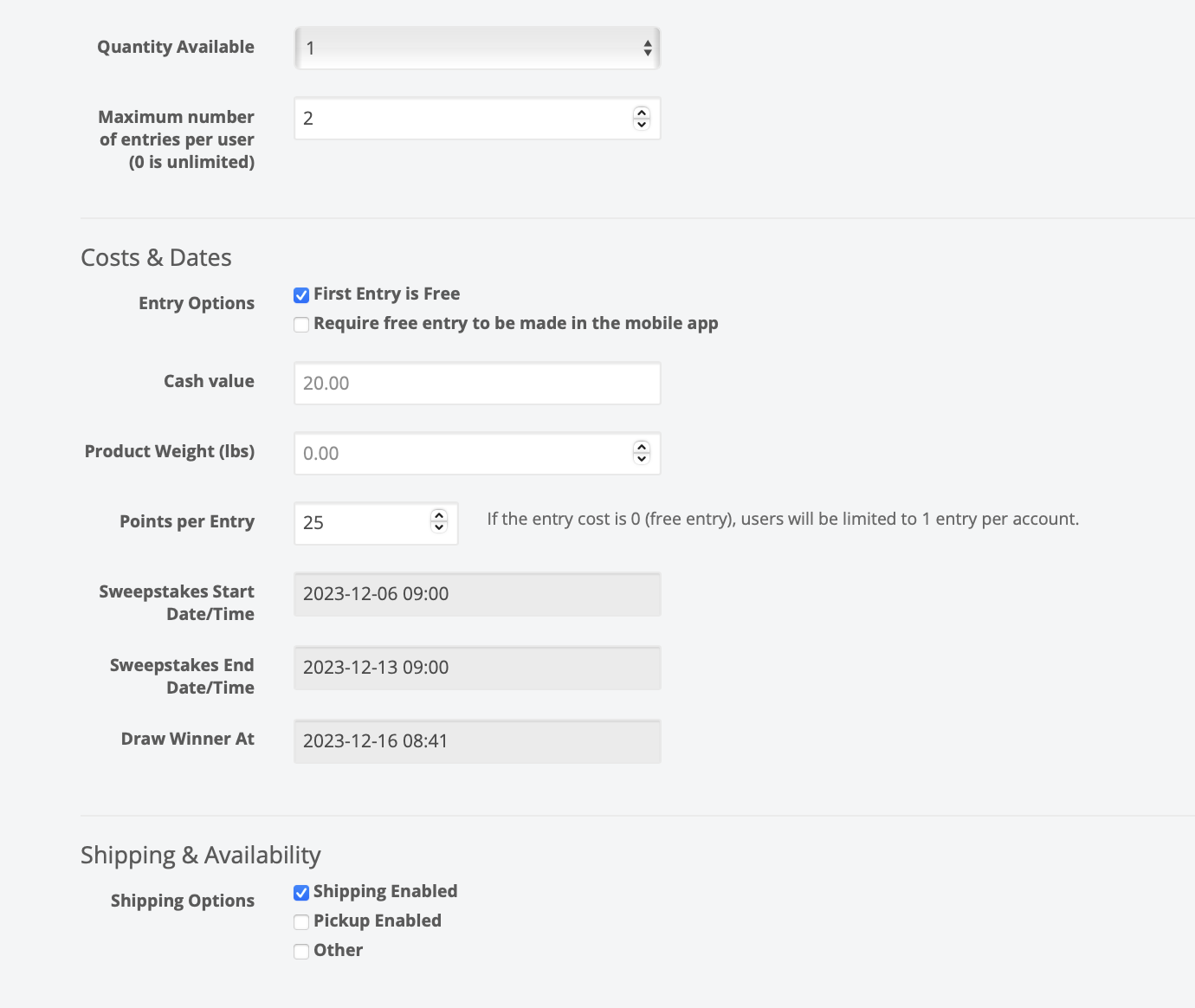Uncheck First Entry is Free

tap(301, 295)
